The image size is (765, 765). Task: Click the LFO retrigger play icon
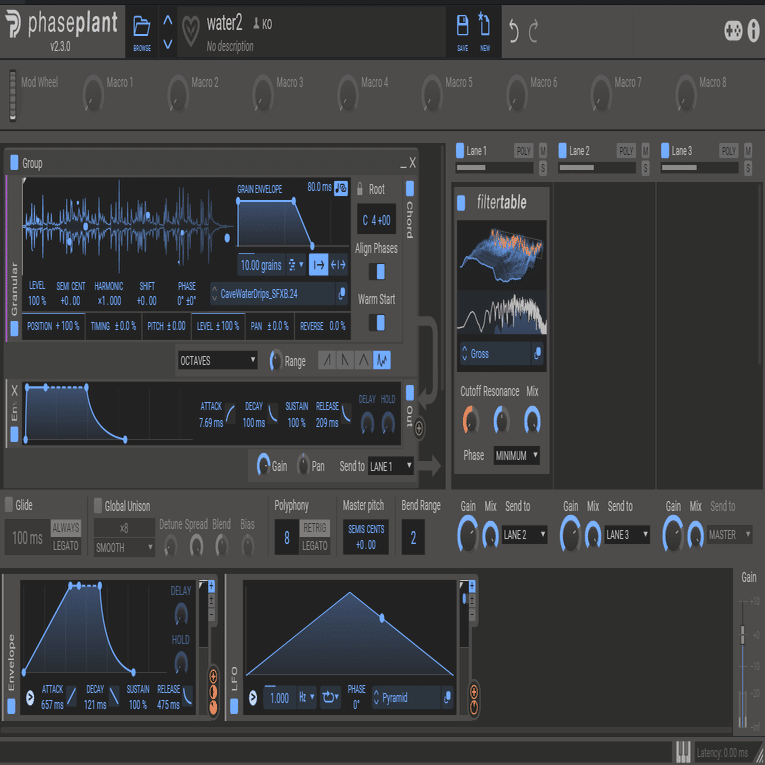point(253,698)
